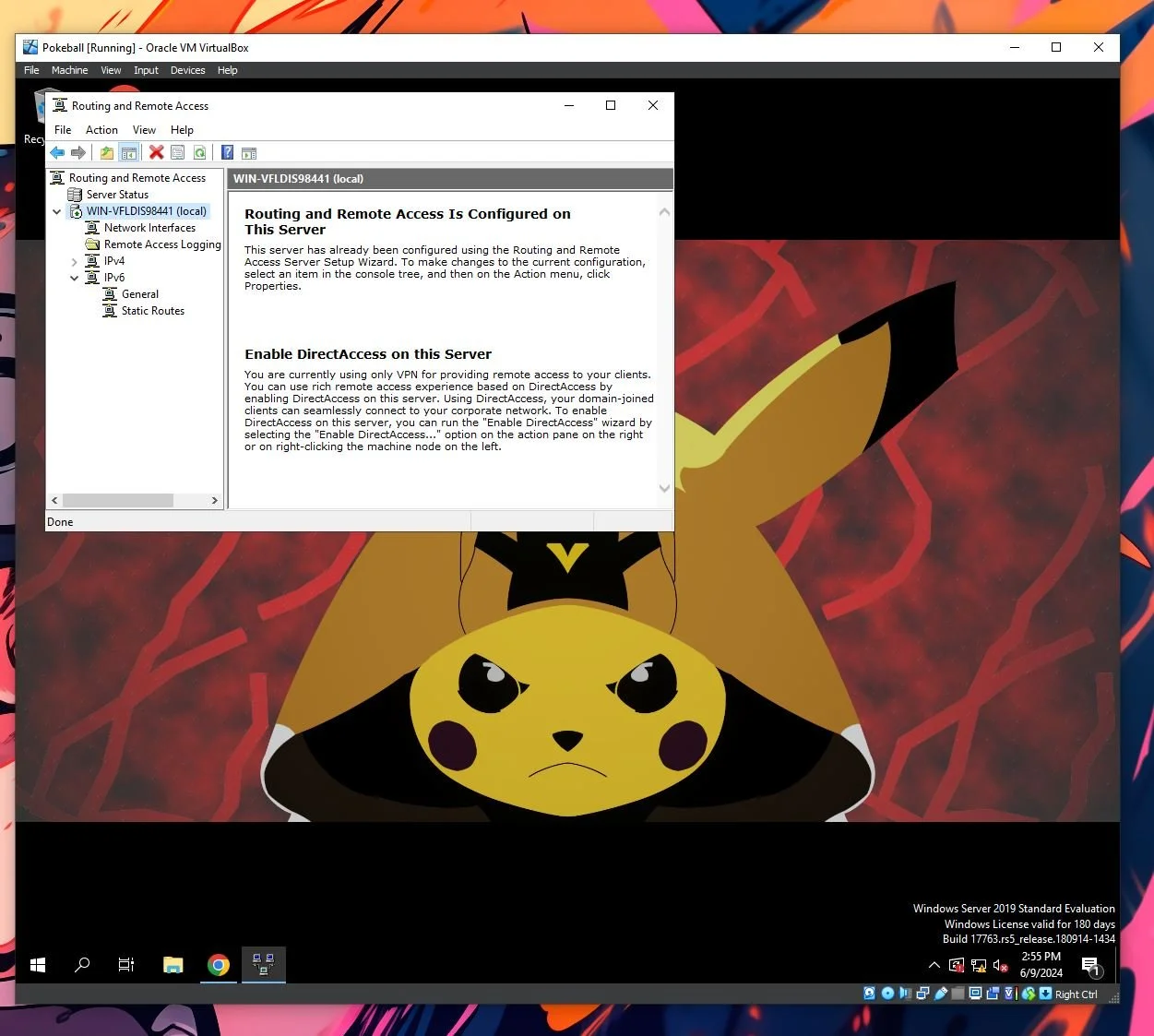Click the Right Ctrl host key indicator
1154x1036 pixels.
click(1076, 994)
